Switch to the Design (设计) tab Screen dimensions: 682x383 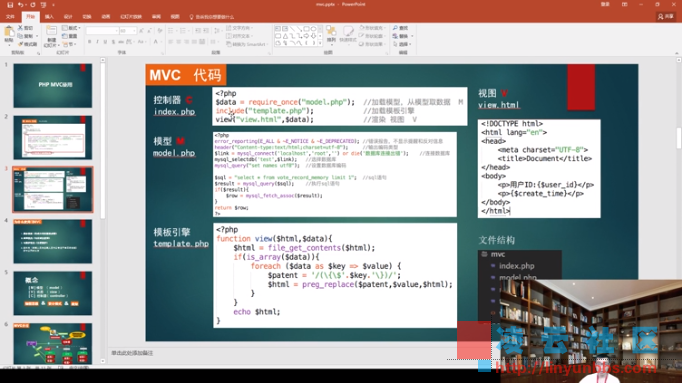pos(68,17)
